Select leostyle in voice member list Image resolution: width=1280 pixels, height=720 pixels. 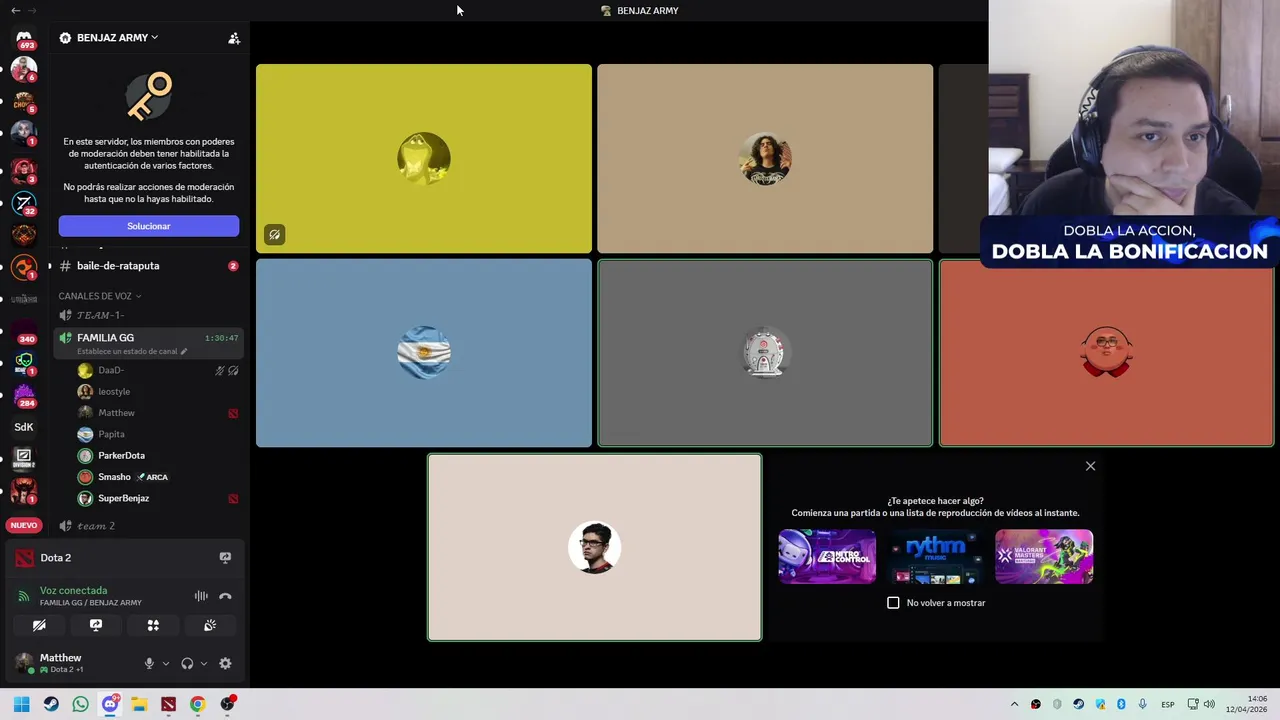click(158, 392)
